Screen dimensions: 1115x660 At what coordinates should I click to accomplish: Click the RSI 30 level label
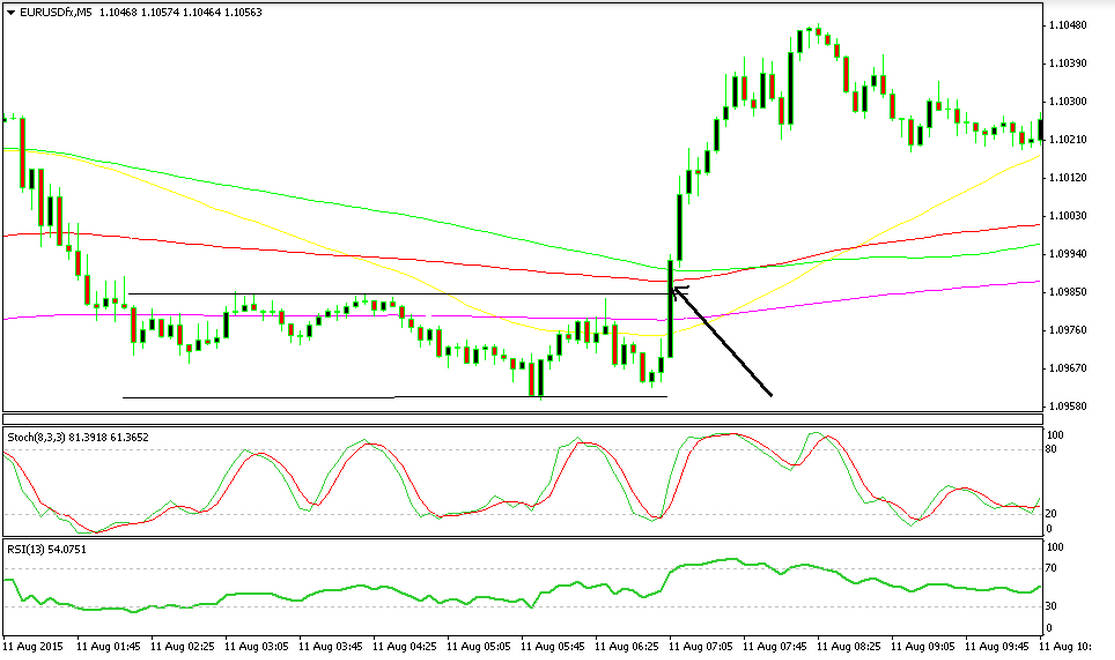click(x=1052, y=606)
